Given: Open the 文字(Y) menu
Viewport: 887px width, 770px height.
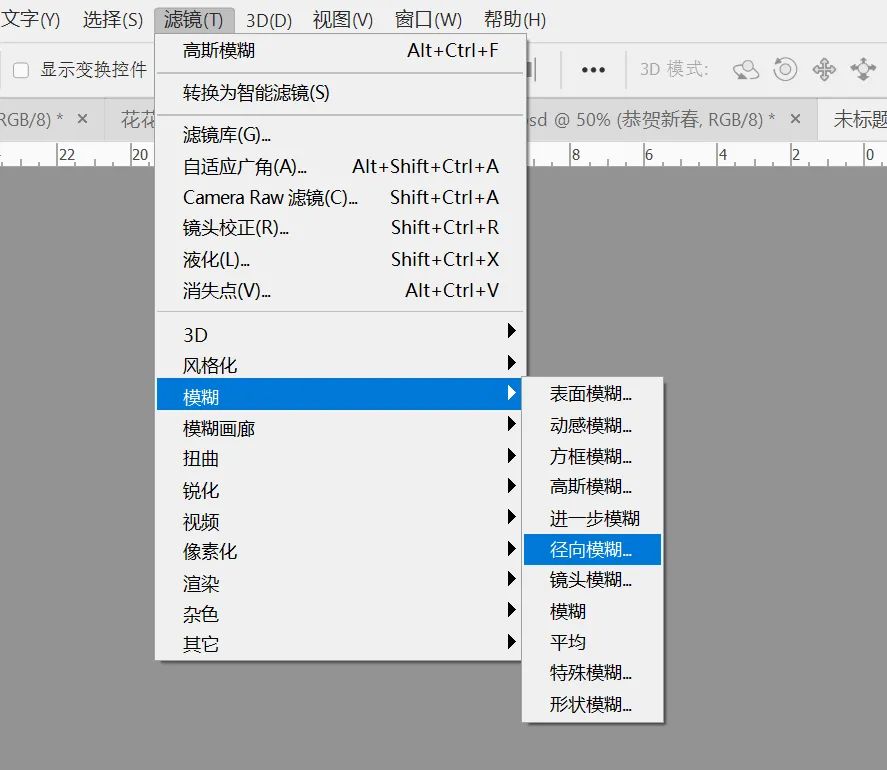Looking at the screenshot, I should pos(31,20).
